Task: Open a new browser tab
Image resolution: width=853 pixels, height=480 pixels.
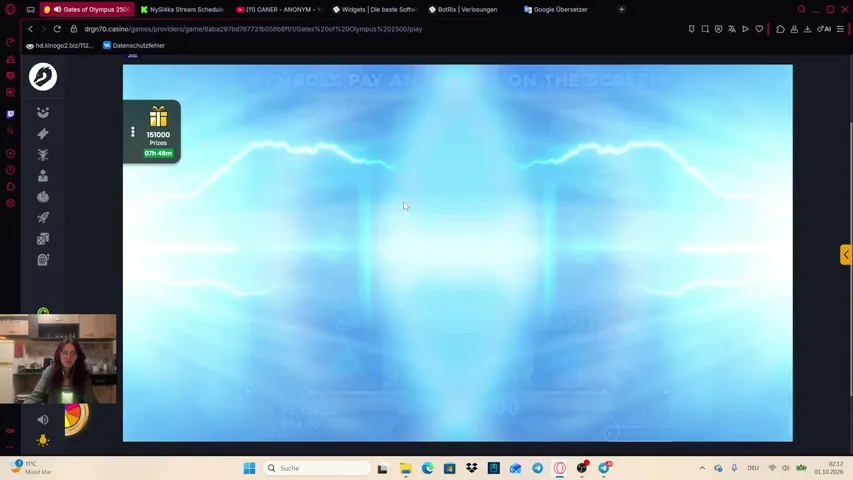Action: click(x=621, y=9)
